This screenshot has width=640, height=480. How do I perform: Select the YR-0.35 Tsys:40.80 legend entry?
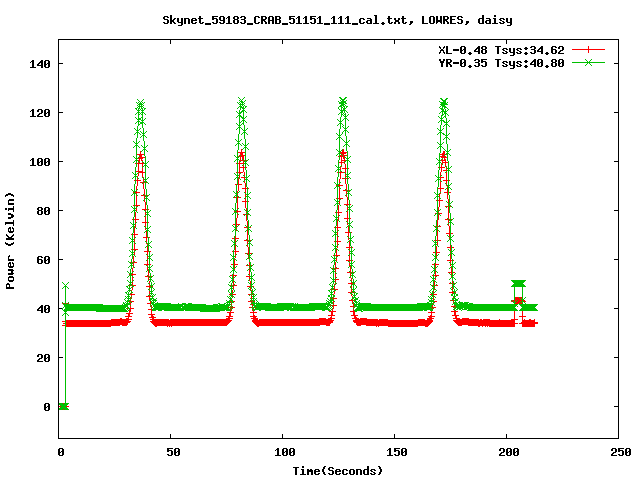[x=501, y=63]
